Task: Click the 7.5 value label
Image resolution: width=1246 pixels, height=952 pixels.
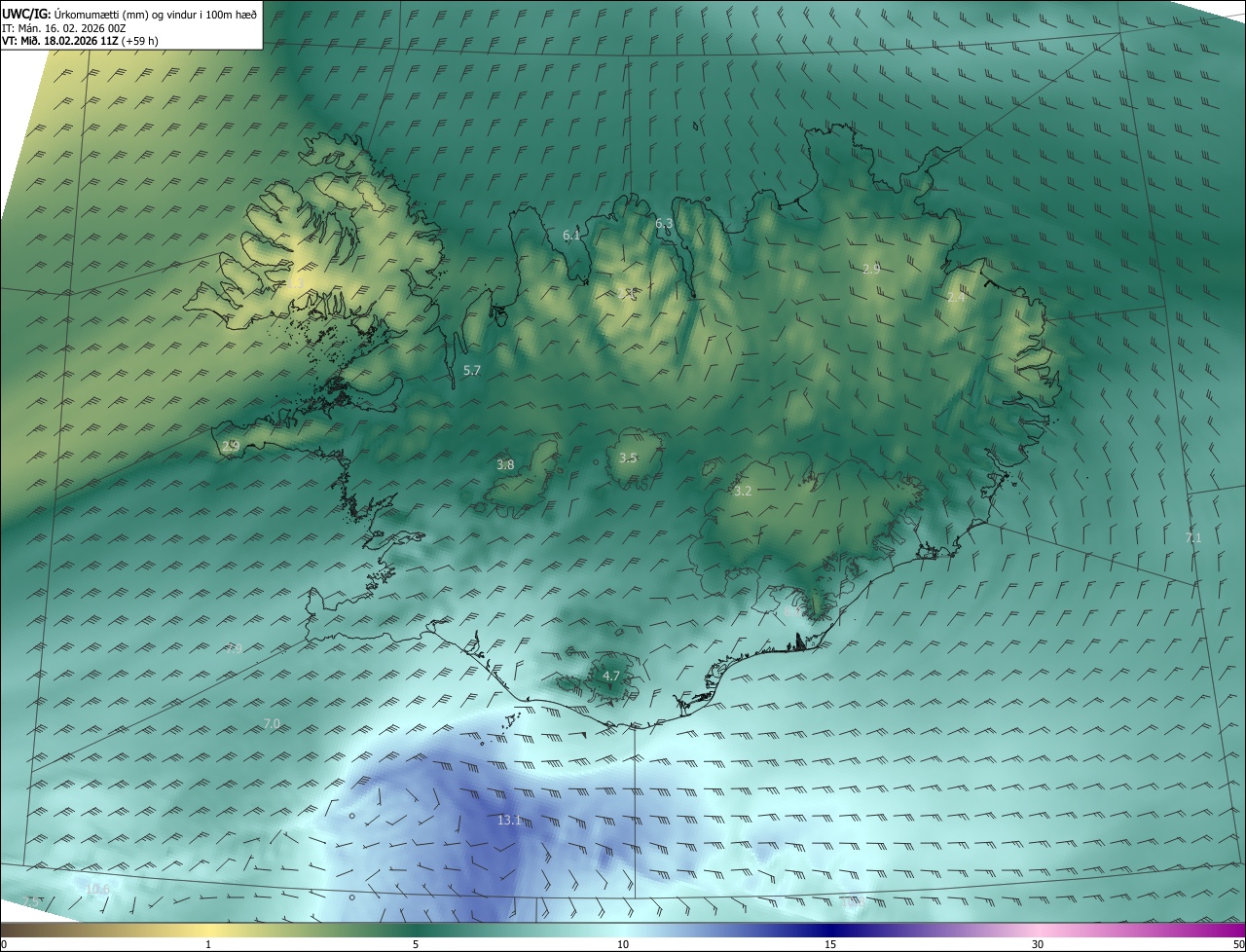Action: point(32,902)
